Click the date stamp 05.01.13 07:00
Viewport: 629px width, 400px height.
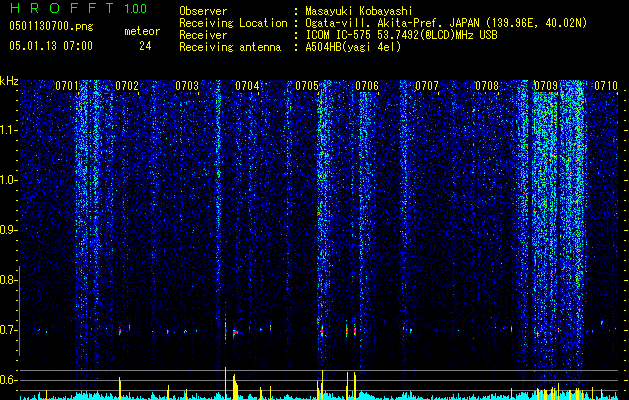pos(51,46)
